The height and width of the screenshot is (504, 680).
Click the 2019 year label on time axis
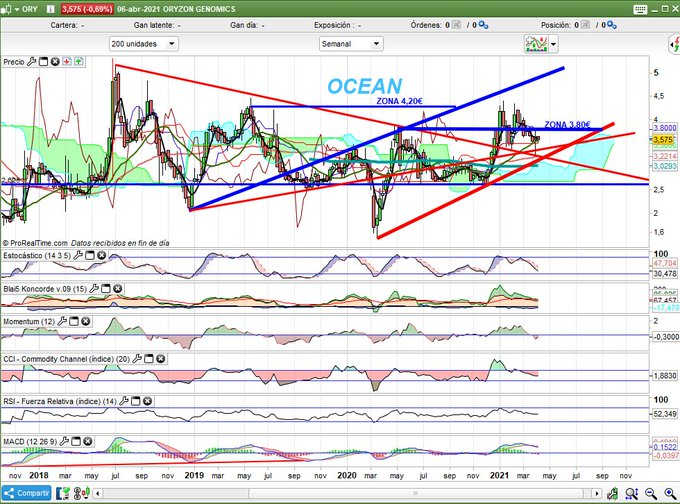pyautogui.click(x=194, y=475)
